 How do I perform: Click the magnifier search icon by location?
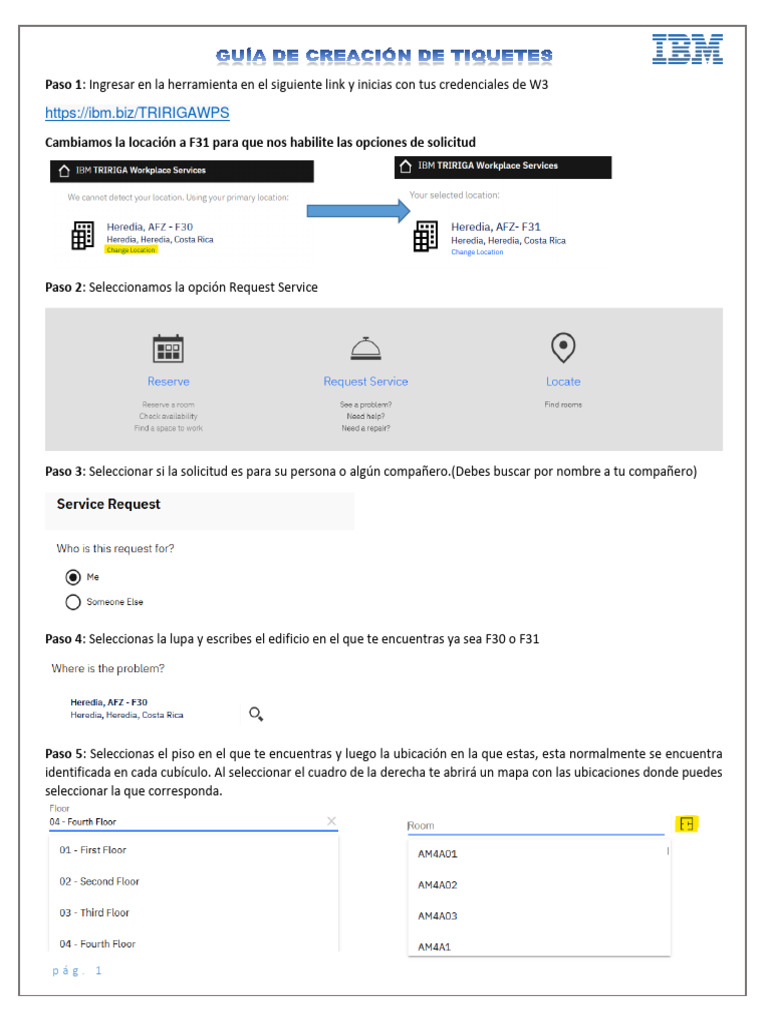click(256, 714)
